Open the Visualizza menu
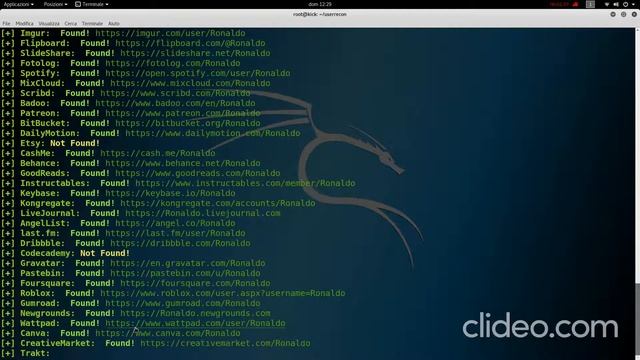 [x=49, y=24]
